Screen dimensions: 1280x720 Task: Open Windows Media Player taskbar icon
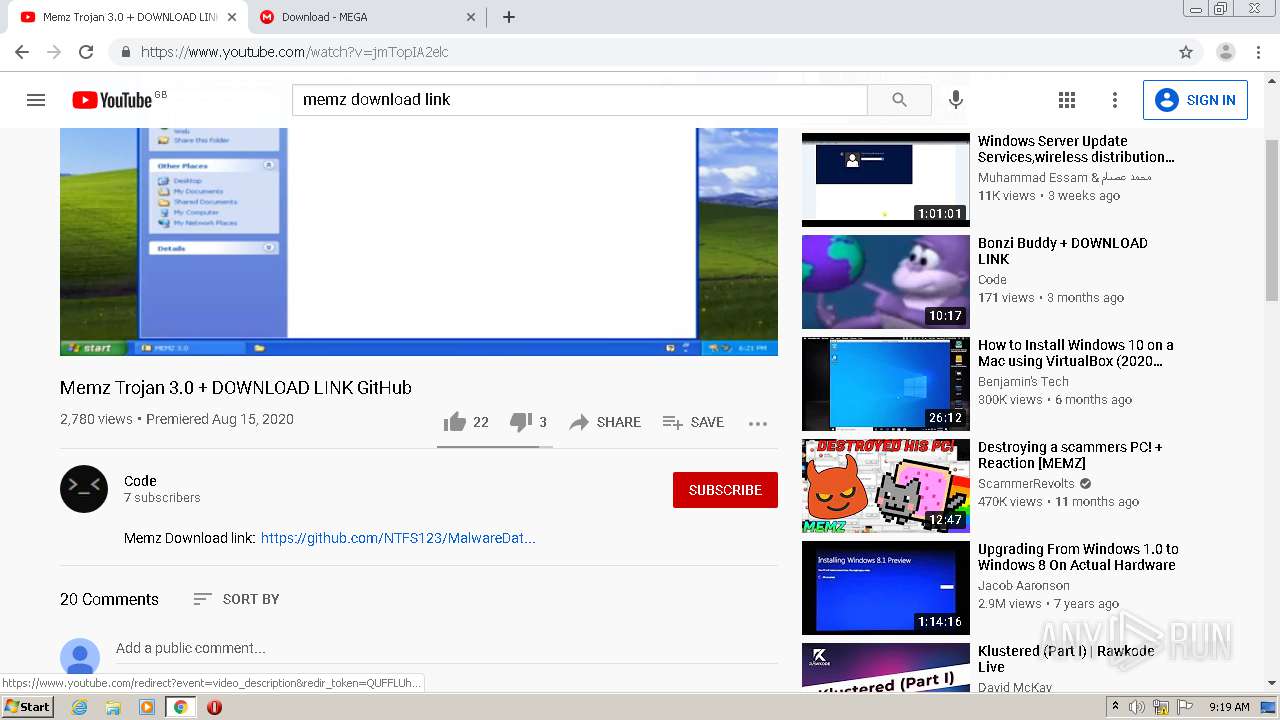147,707
